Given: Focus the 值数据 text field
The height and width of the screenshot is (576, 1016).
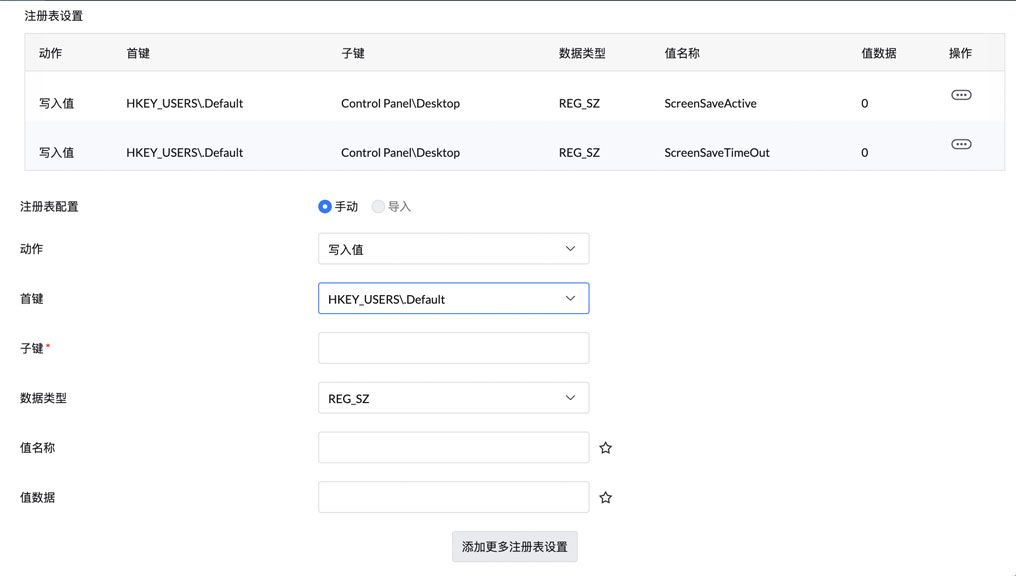Looking at the screenshot, I should [453, 497].
